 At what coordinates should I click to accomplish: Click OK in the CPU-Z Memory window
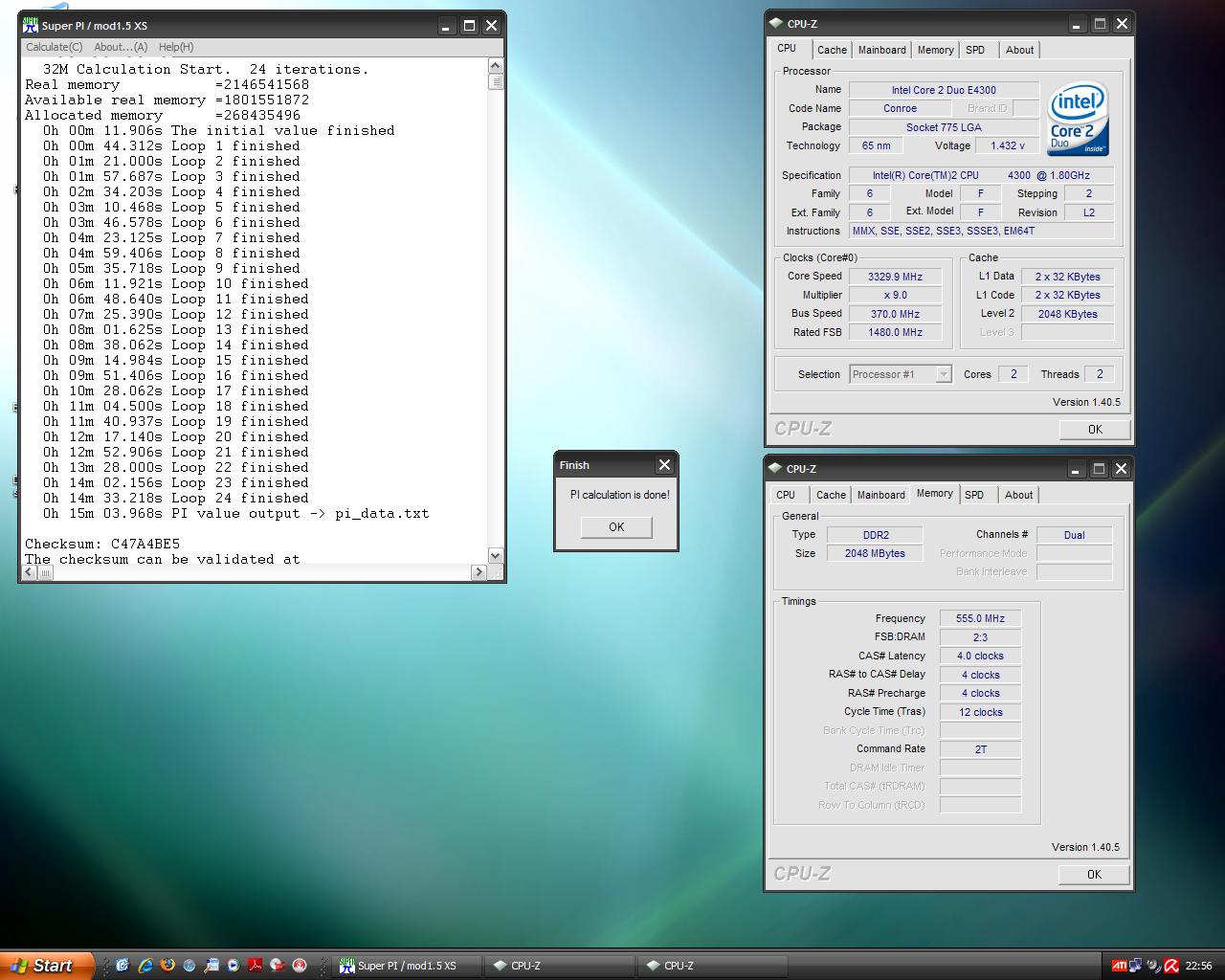click(1094, 875)
